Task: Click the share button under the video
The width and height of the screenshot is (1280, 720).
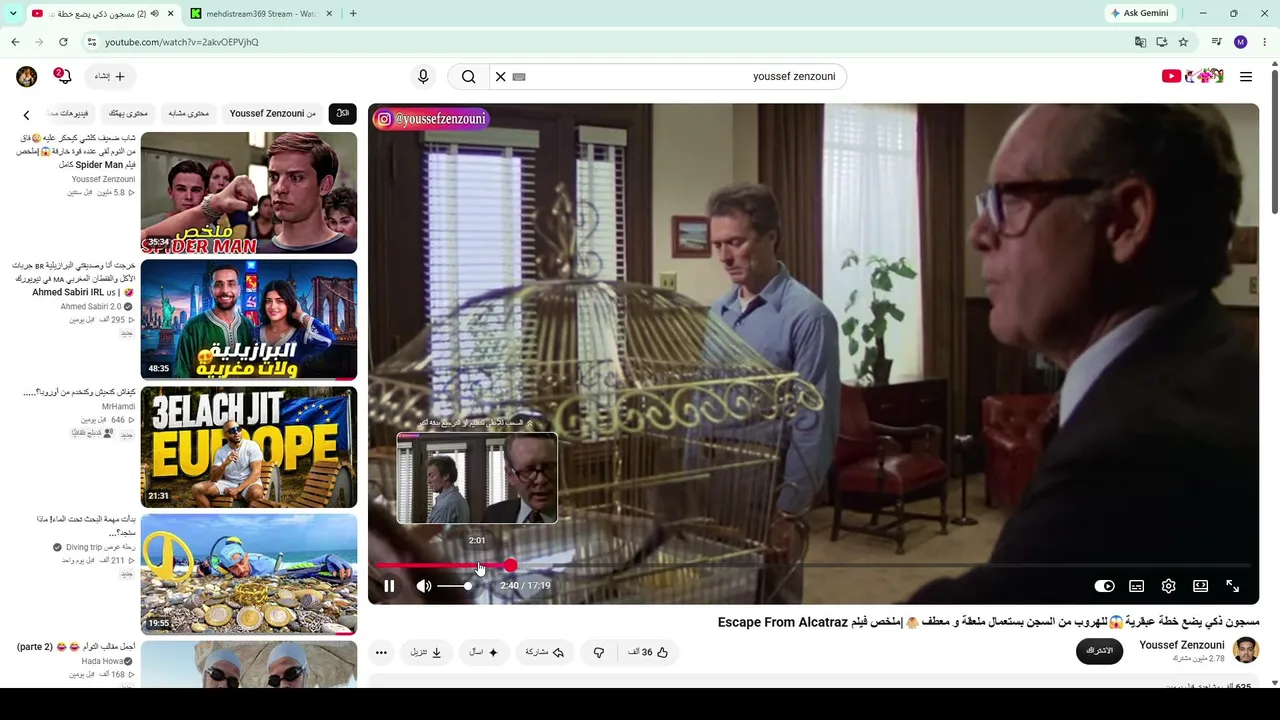Action: click(x=545, y=652)
